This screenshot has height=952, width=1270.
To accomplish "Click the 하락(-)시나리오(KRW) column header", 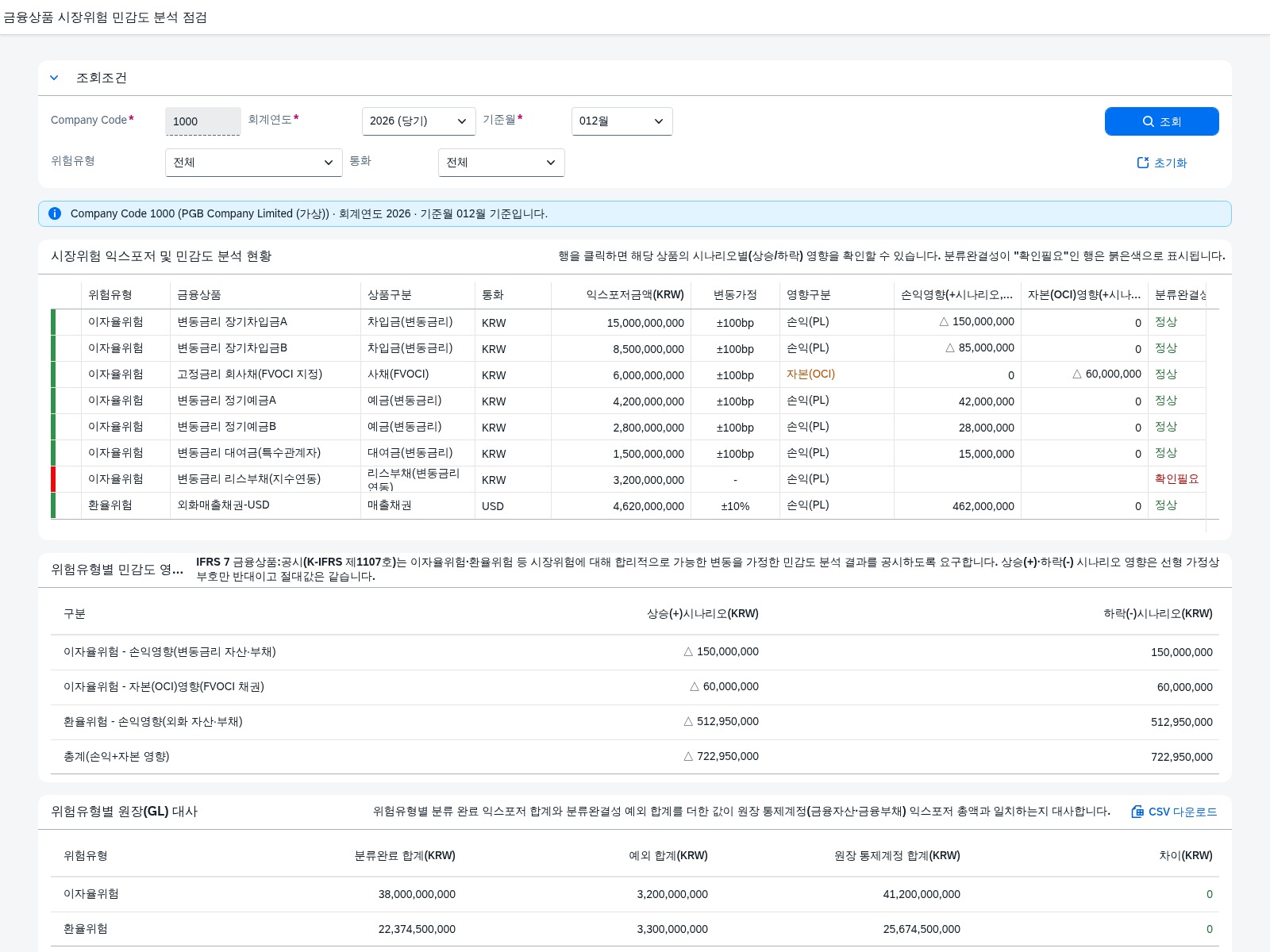I will pos(1158,613).
